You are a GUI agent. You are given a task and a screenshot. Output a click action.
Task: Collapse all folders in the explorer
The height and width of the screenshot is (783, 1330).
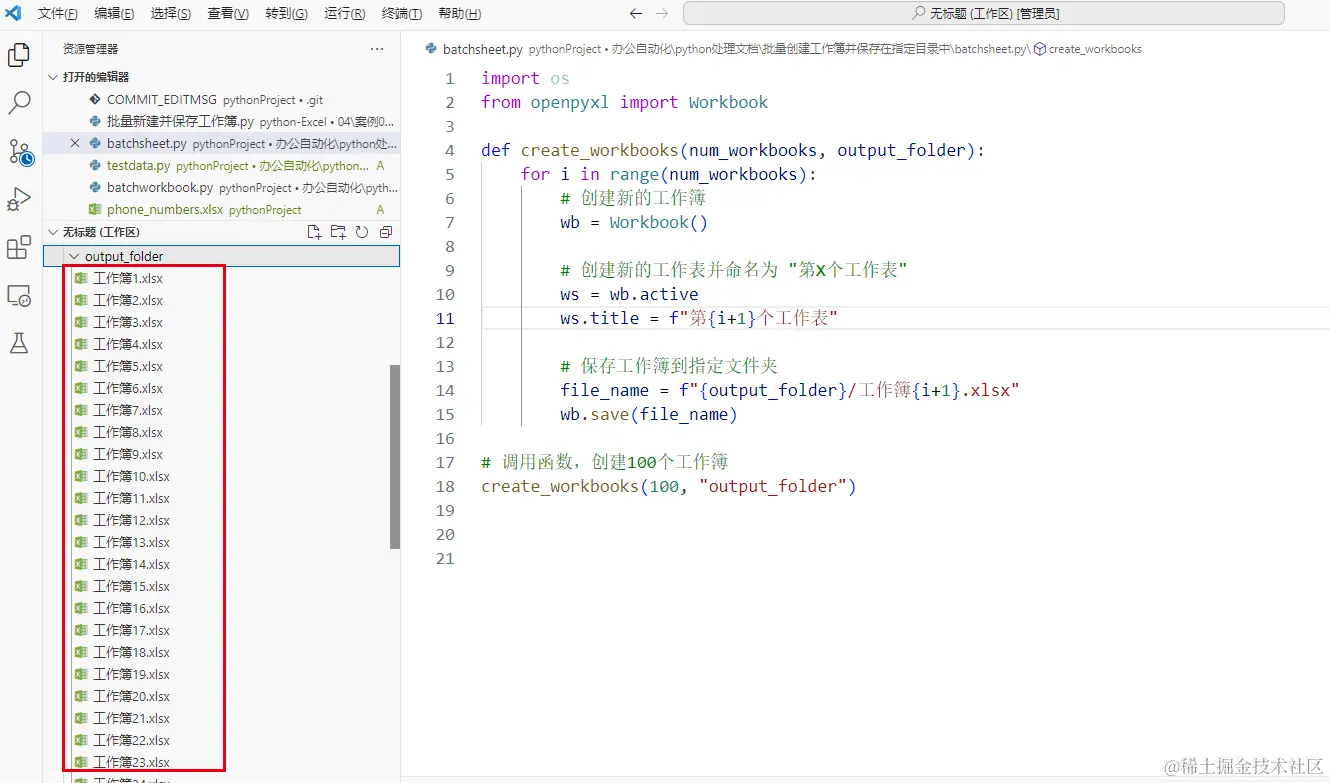385,231
